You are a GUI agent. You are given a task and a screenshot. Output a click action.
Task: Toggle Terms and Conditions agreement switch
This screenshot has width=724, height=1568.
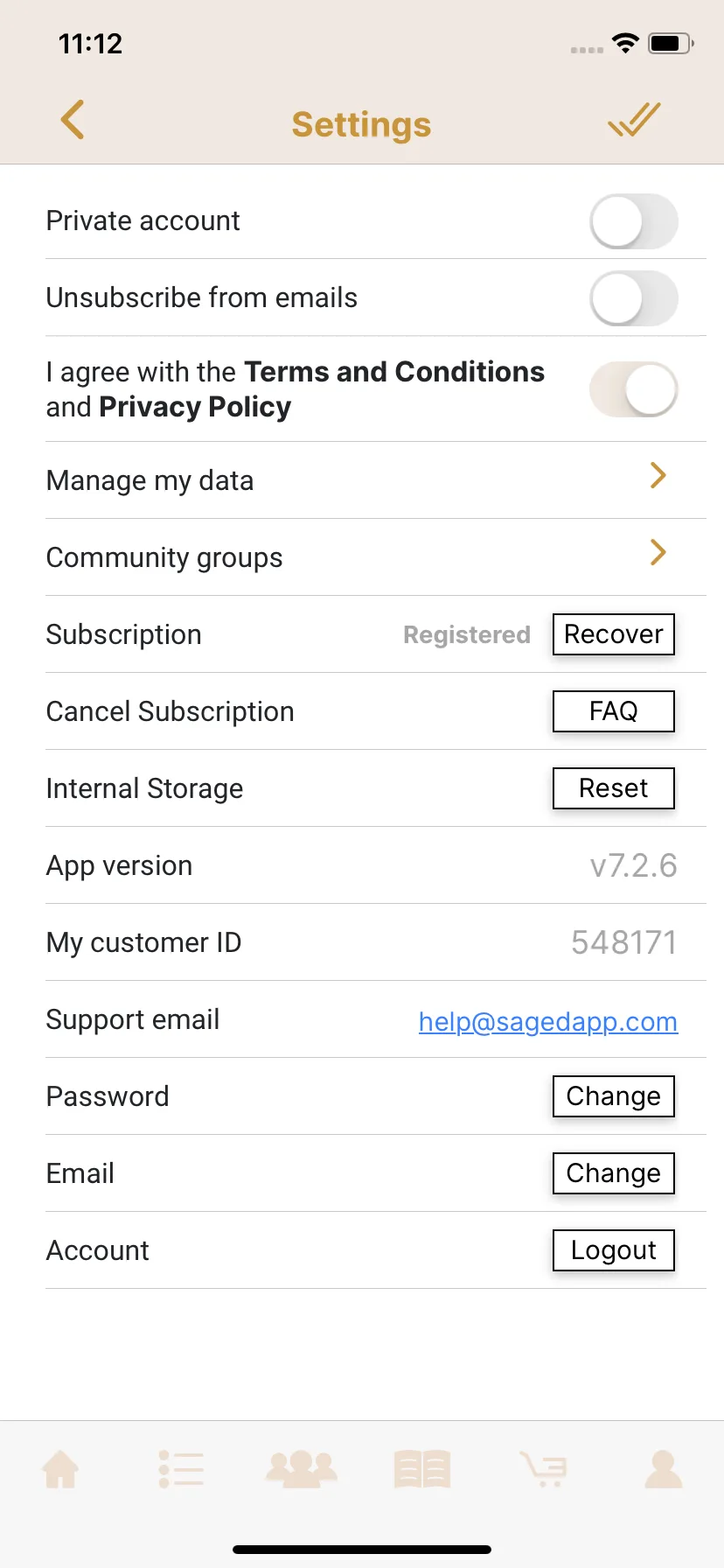pyautogui.click(x=634, y=389)
